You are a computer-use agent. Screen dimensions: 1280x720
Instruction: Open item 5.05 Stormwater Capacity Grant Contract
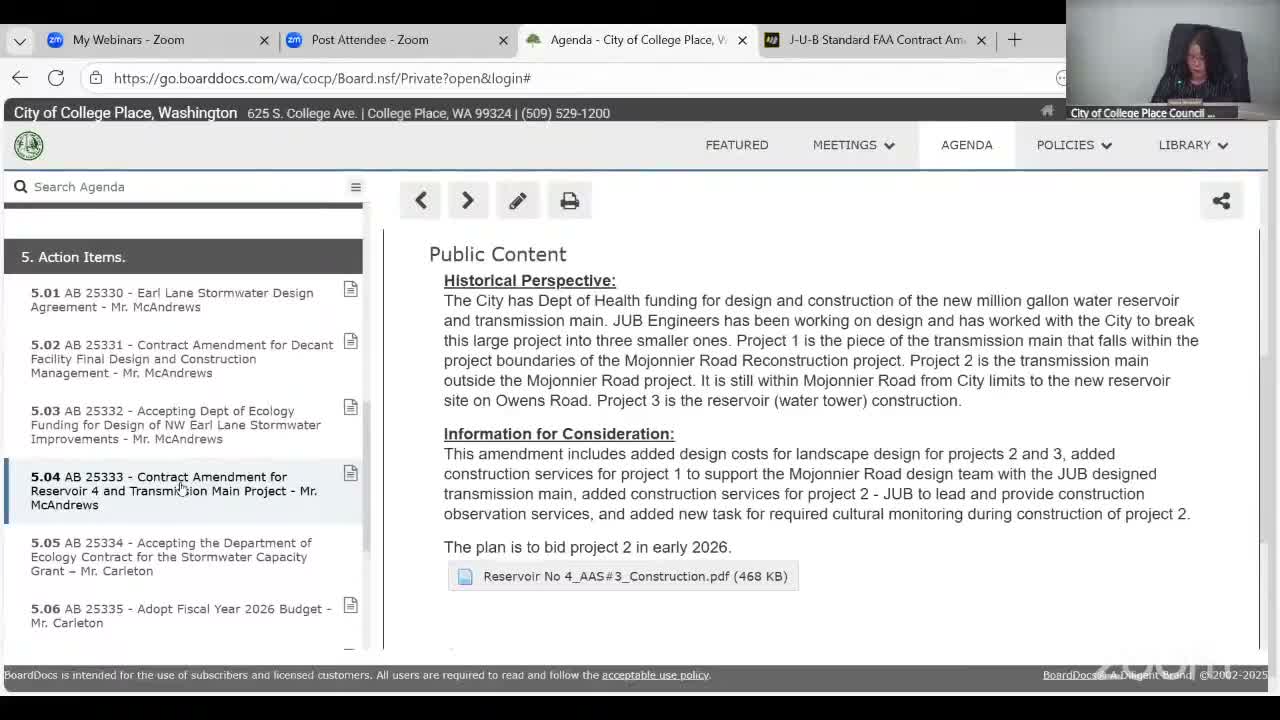click(171, 557)
